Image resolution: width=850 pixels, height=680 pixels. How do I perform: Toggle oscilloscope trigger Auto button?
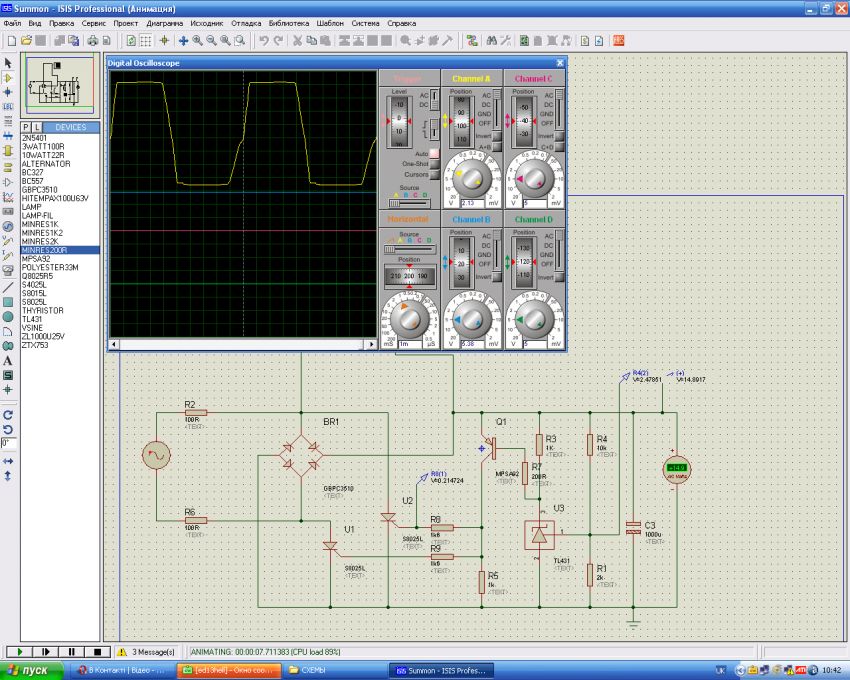tap(435, 153)
